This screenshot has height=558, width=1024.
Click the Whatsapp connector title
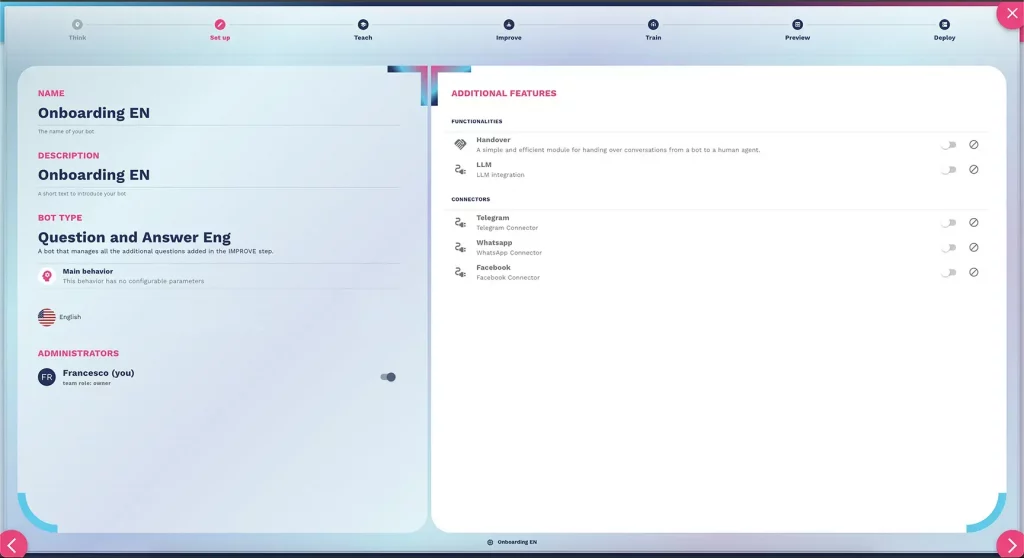[494, 242]
